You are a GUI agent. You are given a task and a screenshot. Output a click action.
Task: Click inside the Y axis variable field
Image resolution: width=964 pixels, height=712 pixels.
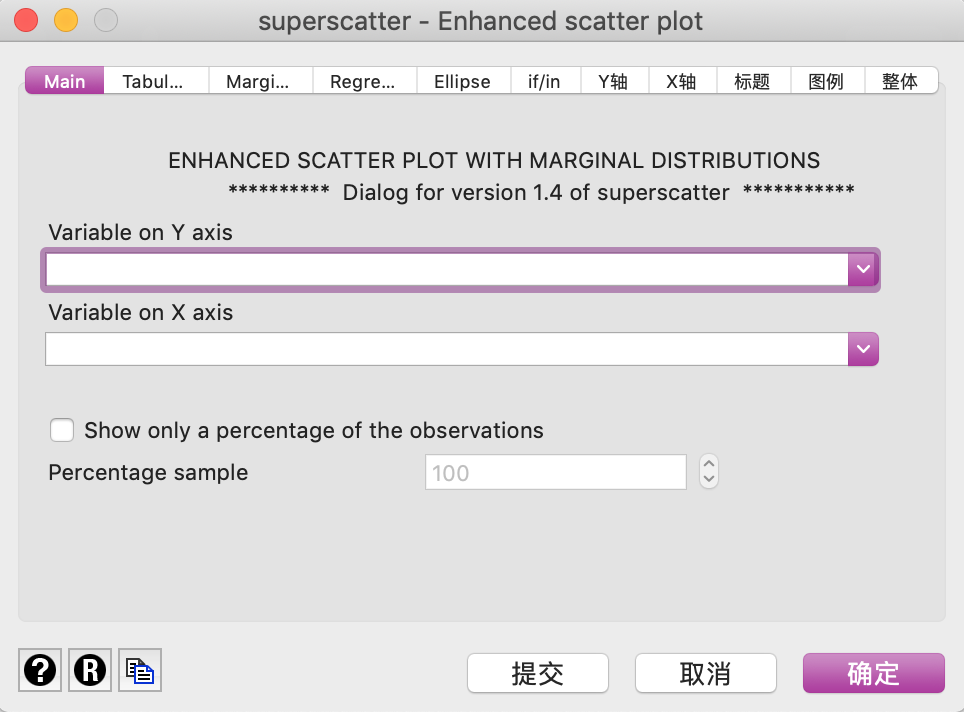[447, 269]
